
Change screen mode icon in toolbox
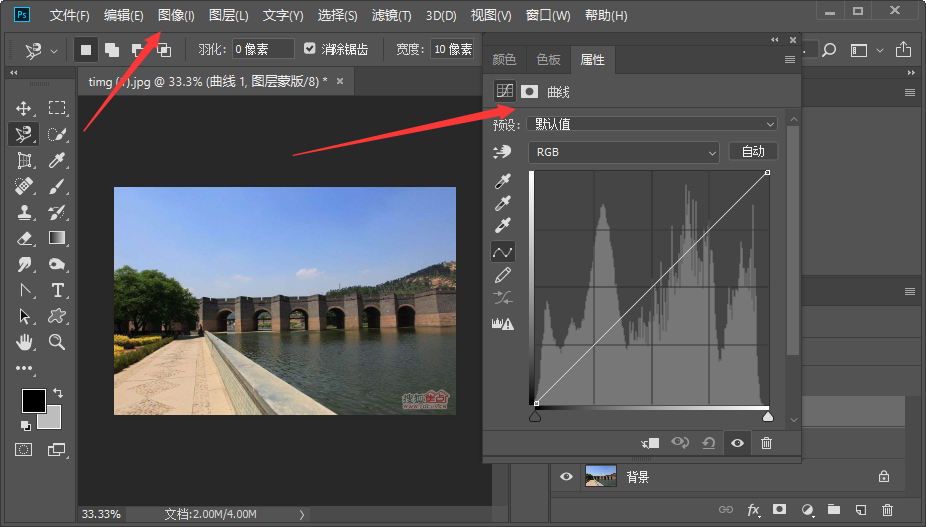pyautogui.click(x=57, y=450)
